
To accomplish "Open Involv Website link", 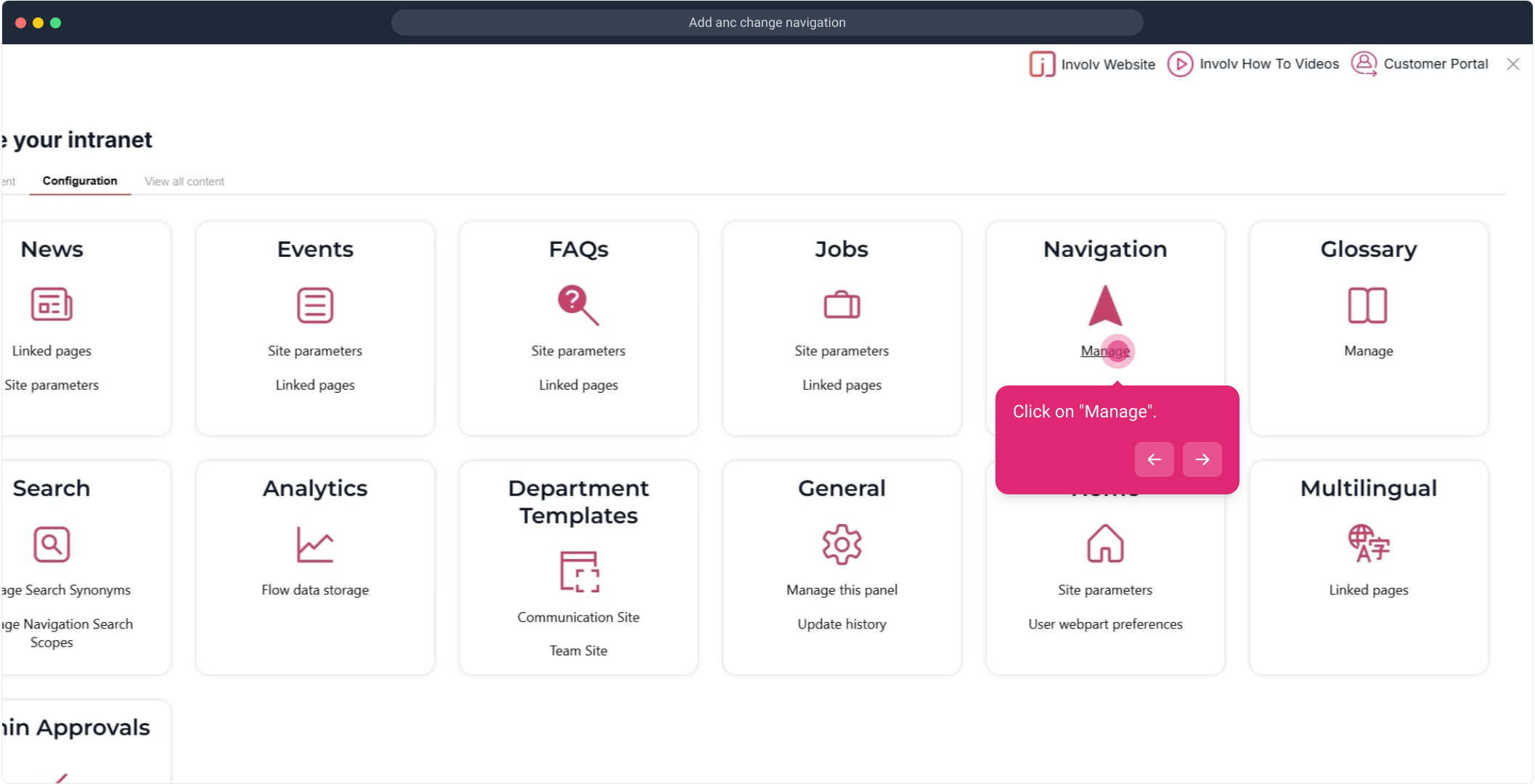I will pos(1108,64).
